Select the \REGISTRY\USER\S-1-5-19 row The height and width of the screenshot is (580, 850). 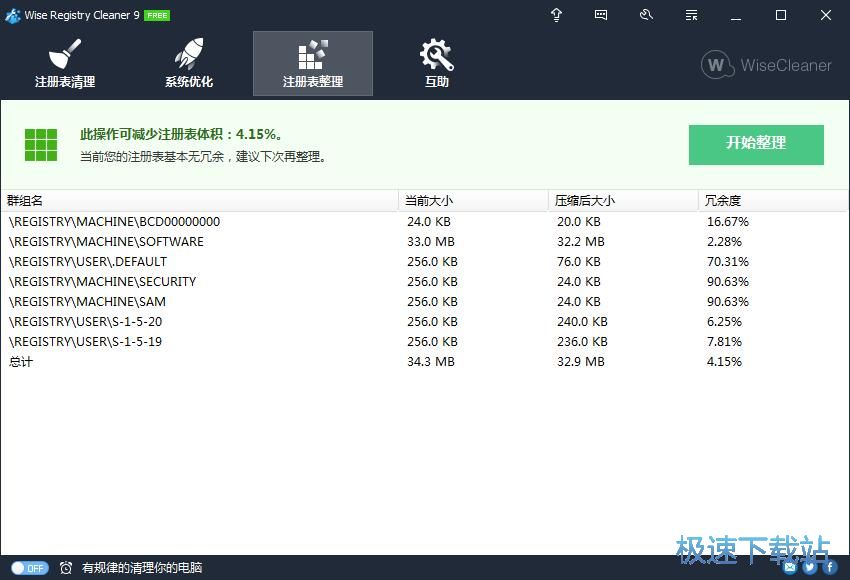[x=424, y=342]
